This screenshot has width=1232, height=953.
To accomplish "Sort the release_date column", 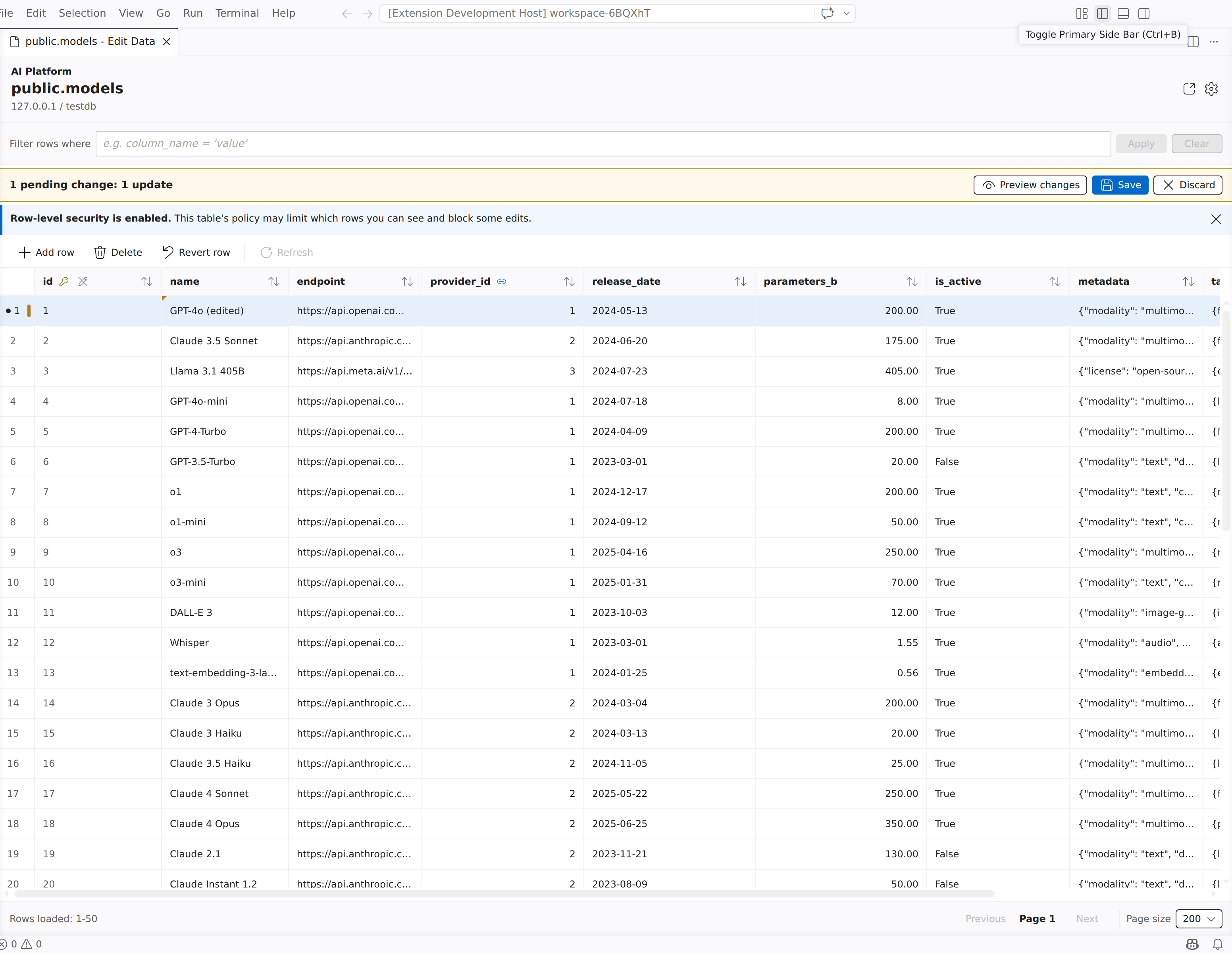I will [x=740, y=282].
